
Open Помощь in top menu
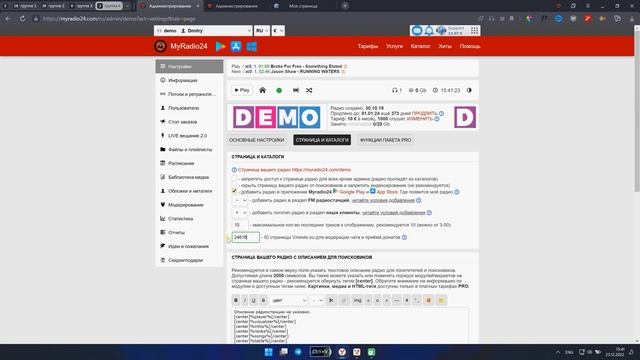470,46
